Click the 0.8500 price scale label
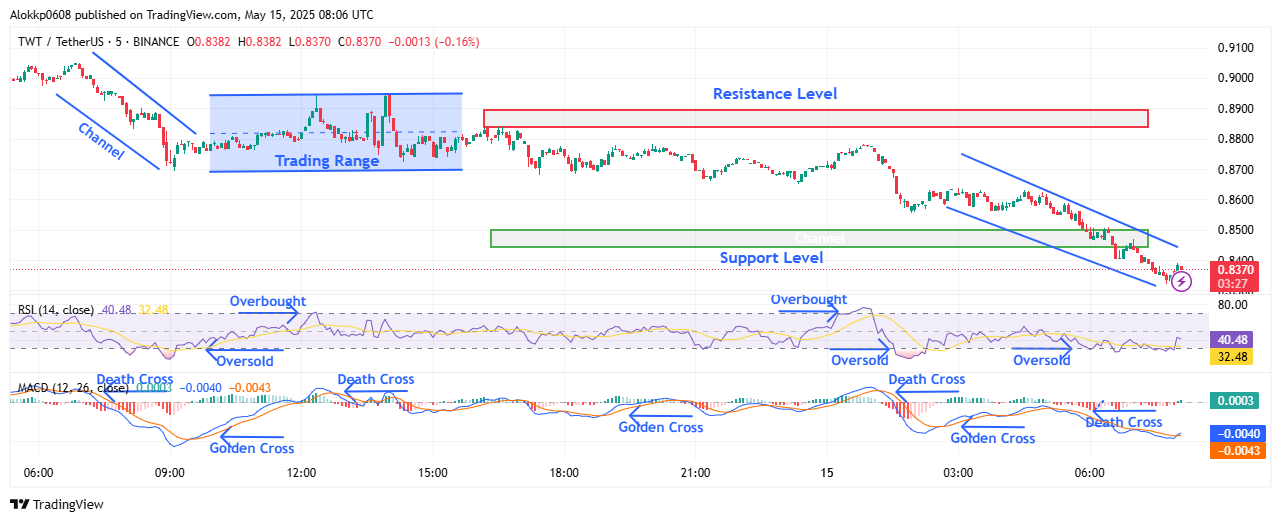1281x522 pixels. pos(1235,231)
